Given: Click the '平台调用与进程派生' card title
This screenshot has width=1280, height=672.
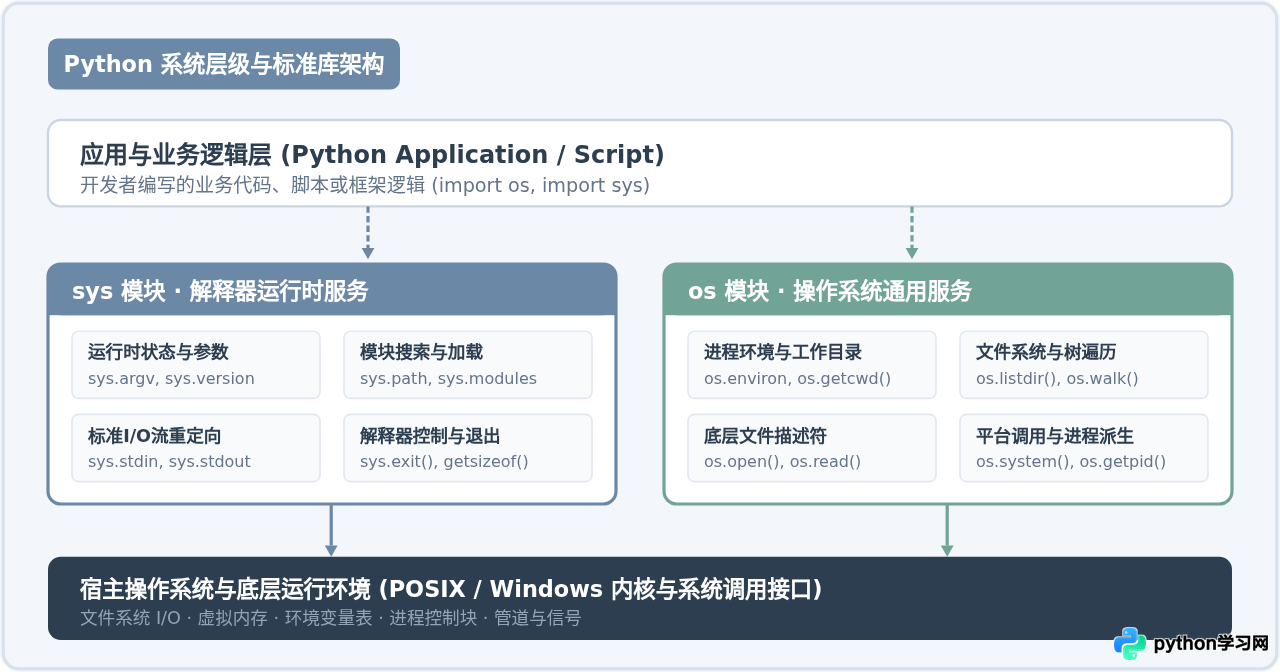Looking at the screenshot, I should tap(1055, 436).
